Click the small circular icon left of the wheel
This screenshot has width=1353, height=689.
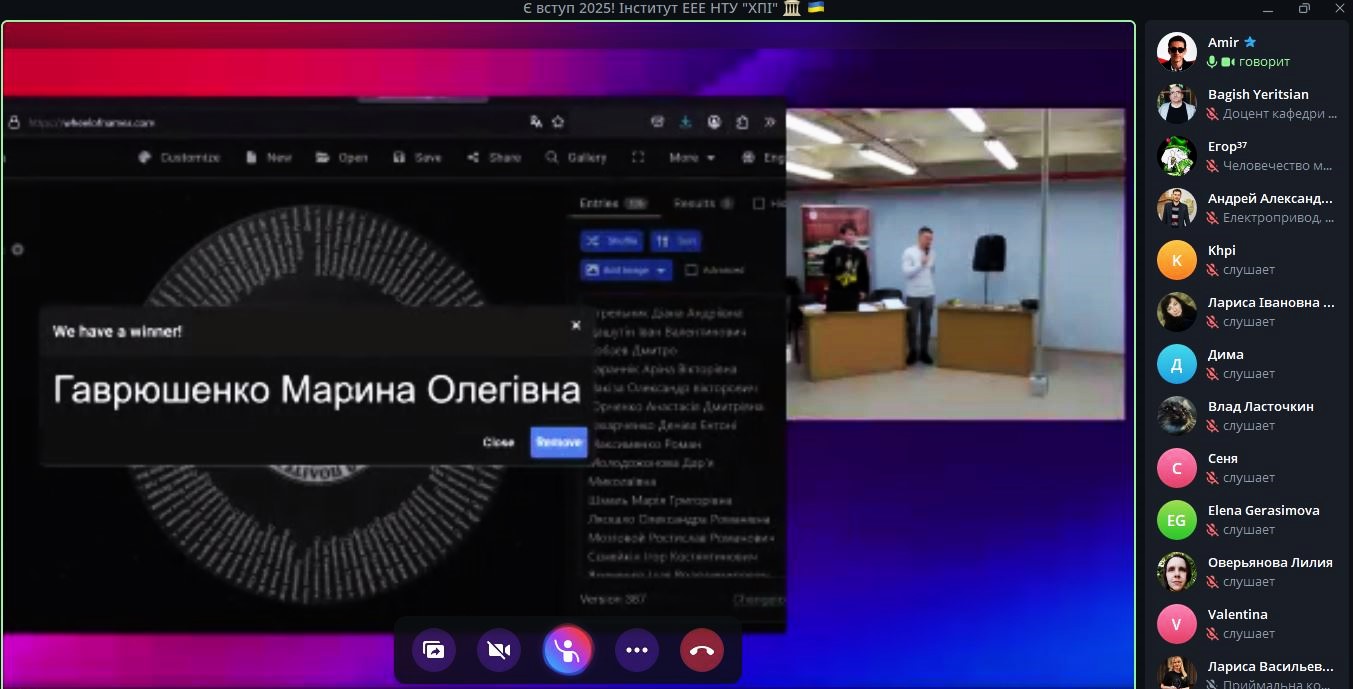[x=17, y=249]
